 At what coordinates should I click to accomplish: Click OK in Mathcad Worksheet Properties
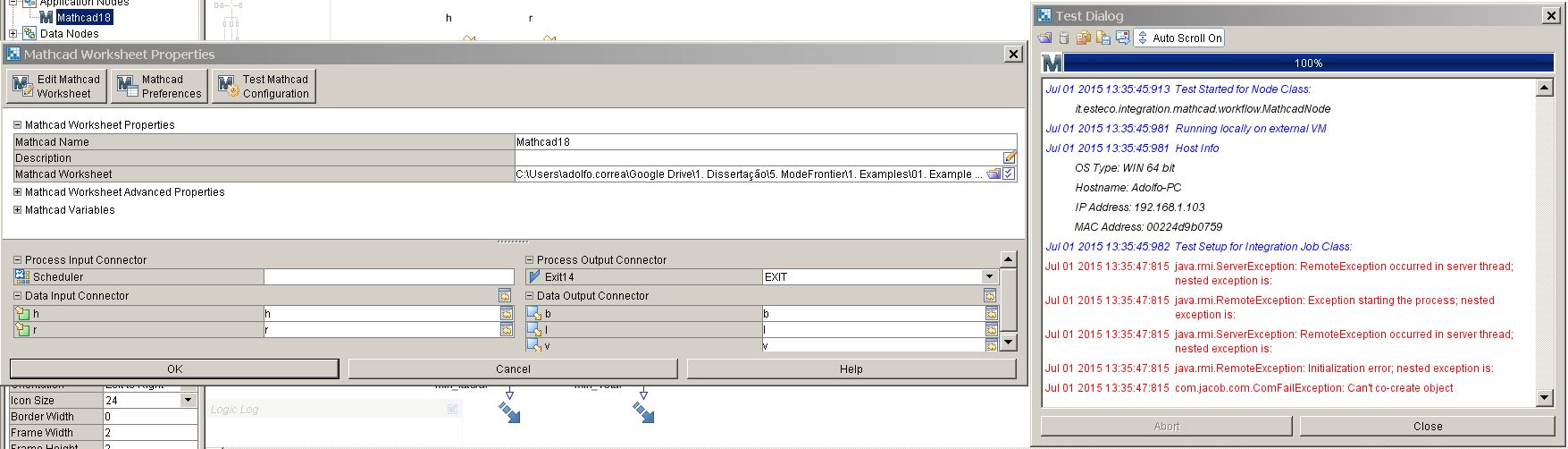pos(174,369)
